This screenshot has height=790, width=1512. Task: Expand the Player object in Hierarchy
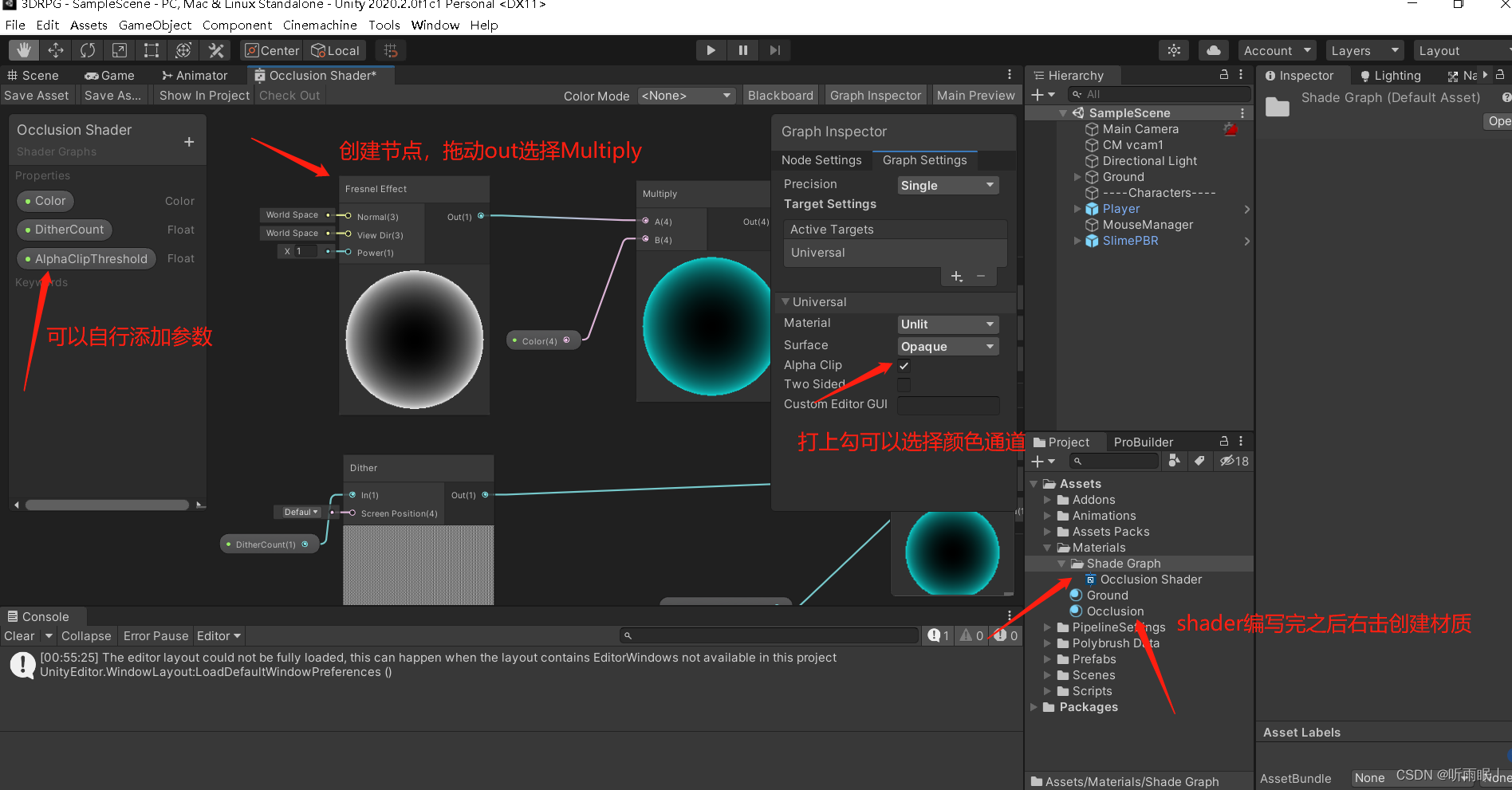coord(1077,209)
